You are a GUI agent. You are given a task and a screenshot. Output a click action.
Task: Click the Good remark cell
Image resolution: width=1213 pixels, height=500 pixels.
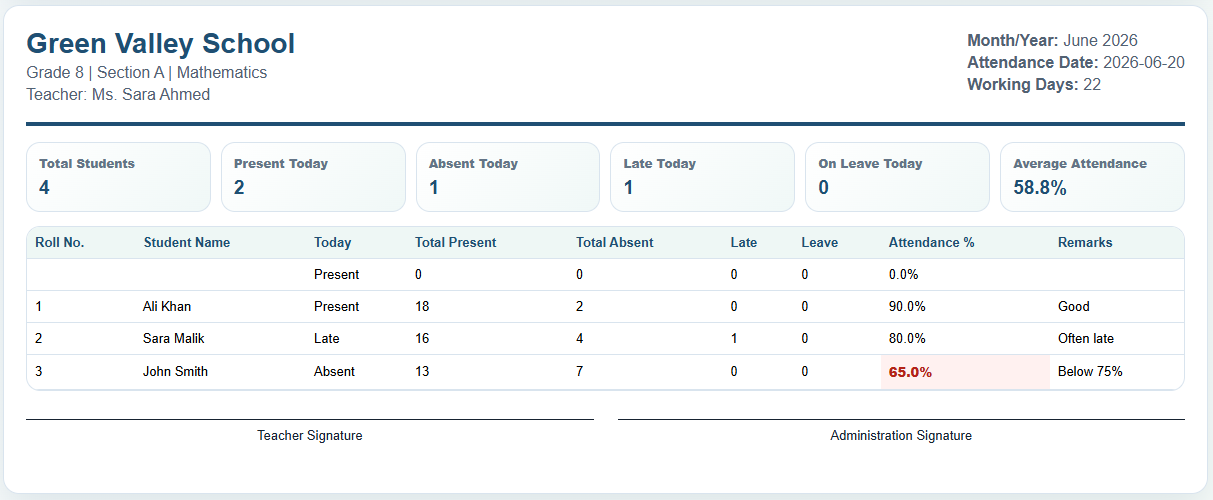[1116, 307]
